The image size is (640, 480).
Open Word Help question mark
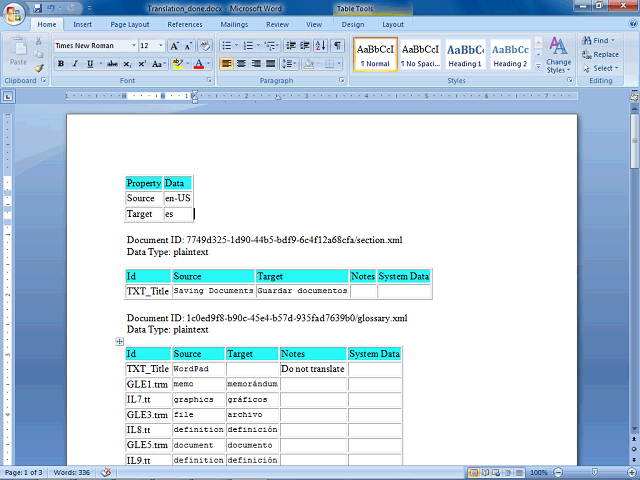632,24
